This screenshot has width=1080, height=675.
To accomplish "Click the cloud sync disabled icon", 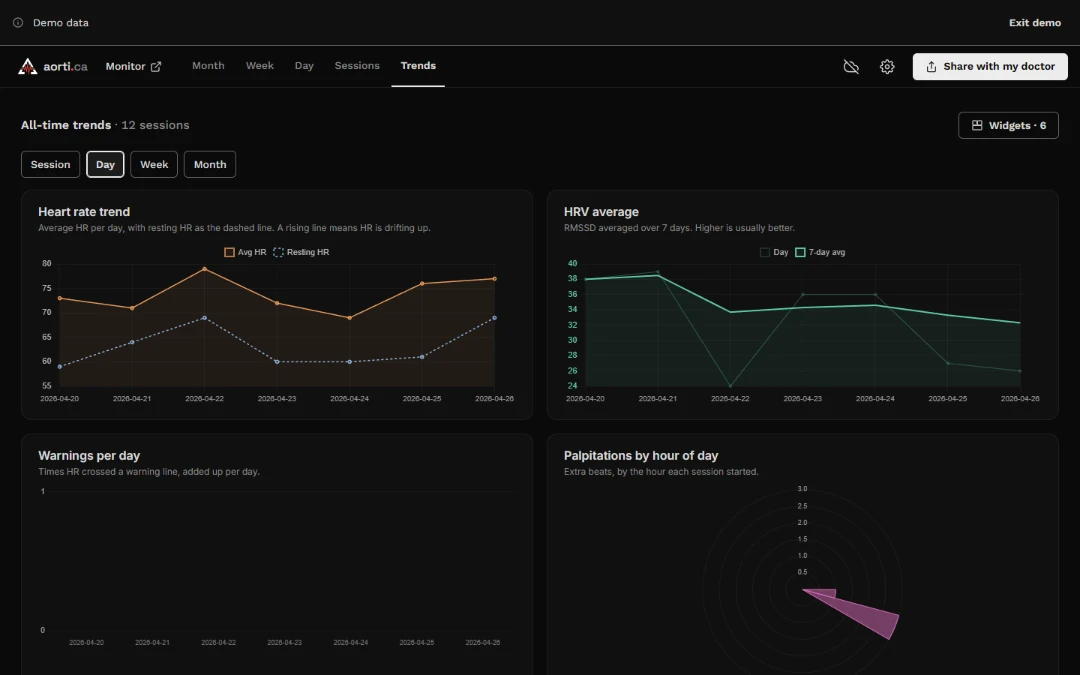I will pyautogui.click(x=851, y=66).
